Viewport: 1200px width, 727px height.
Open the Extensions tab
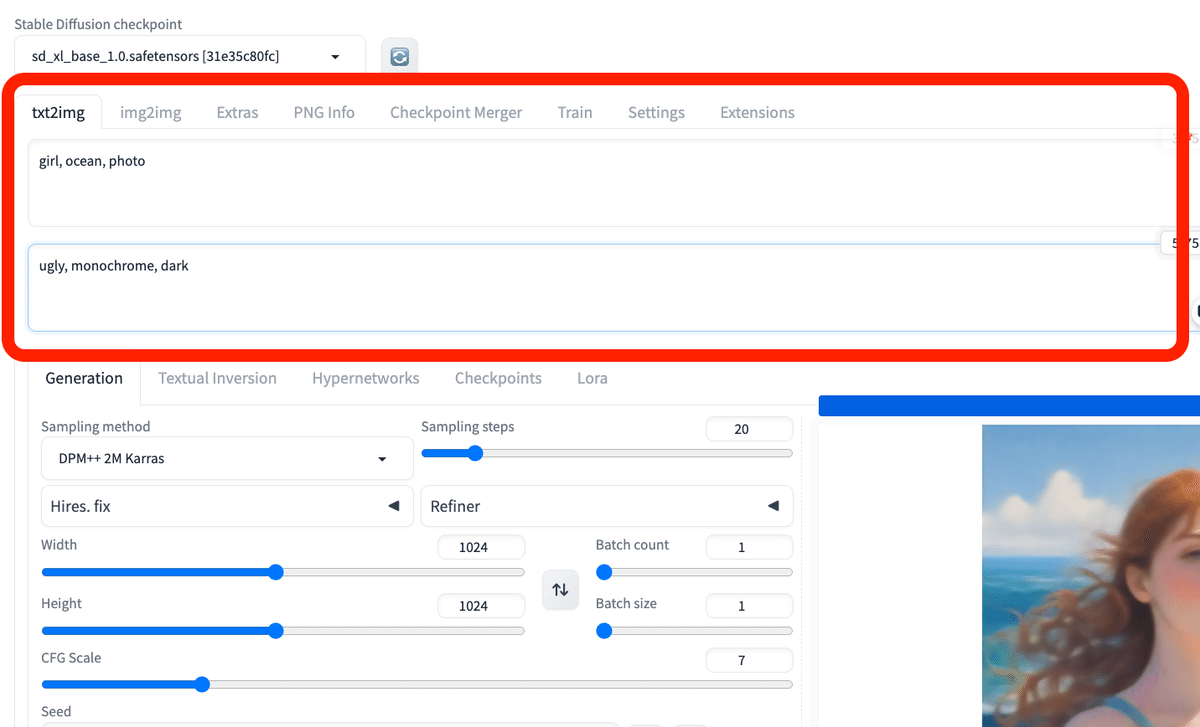[x=757, y=112]
